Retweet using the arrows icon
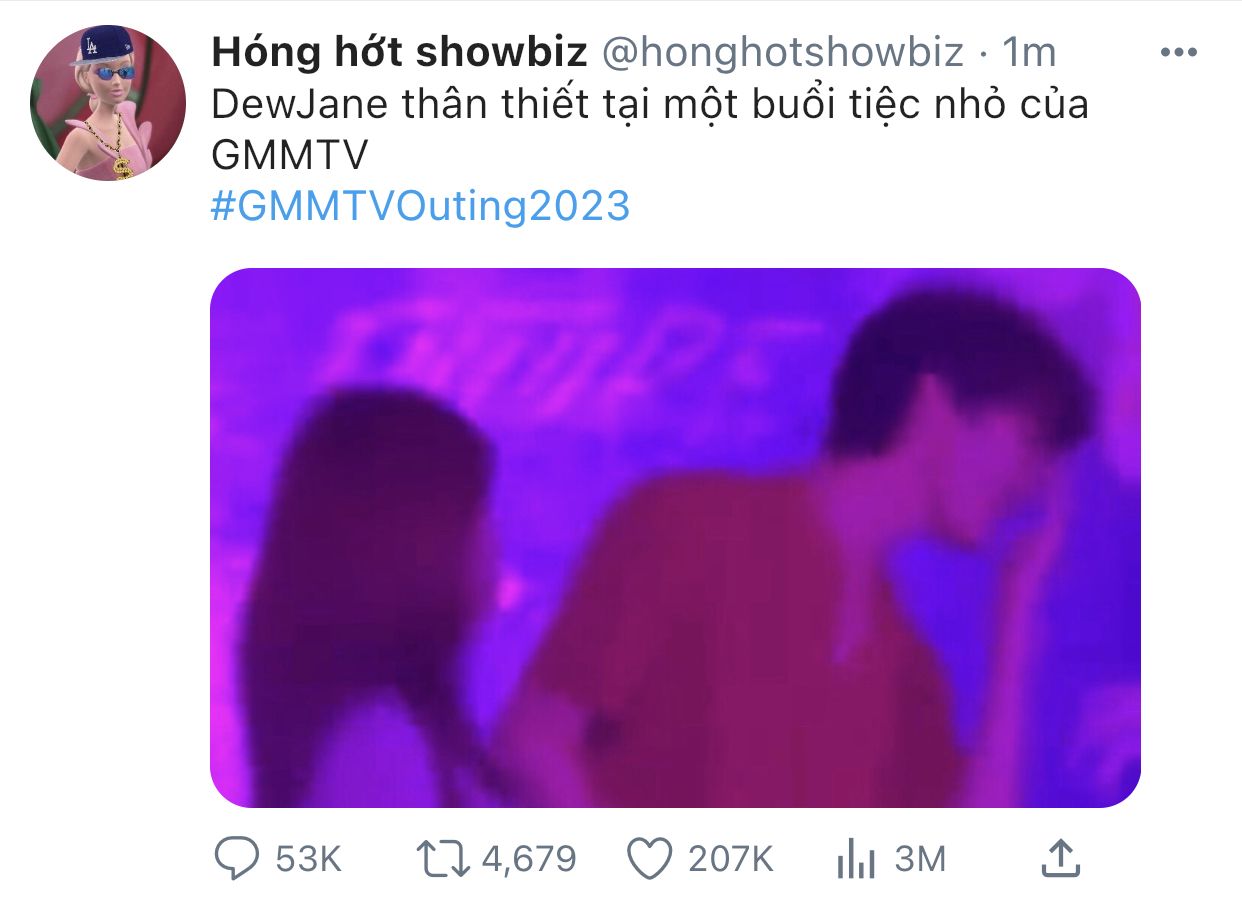 (x=441, y=858)
